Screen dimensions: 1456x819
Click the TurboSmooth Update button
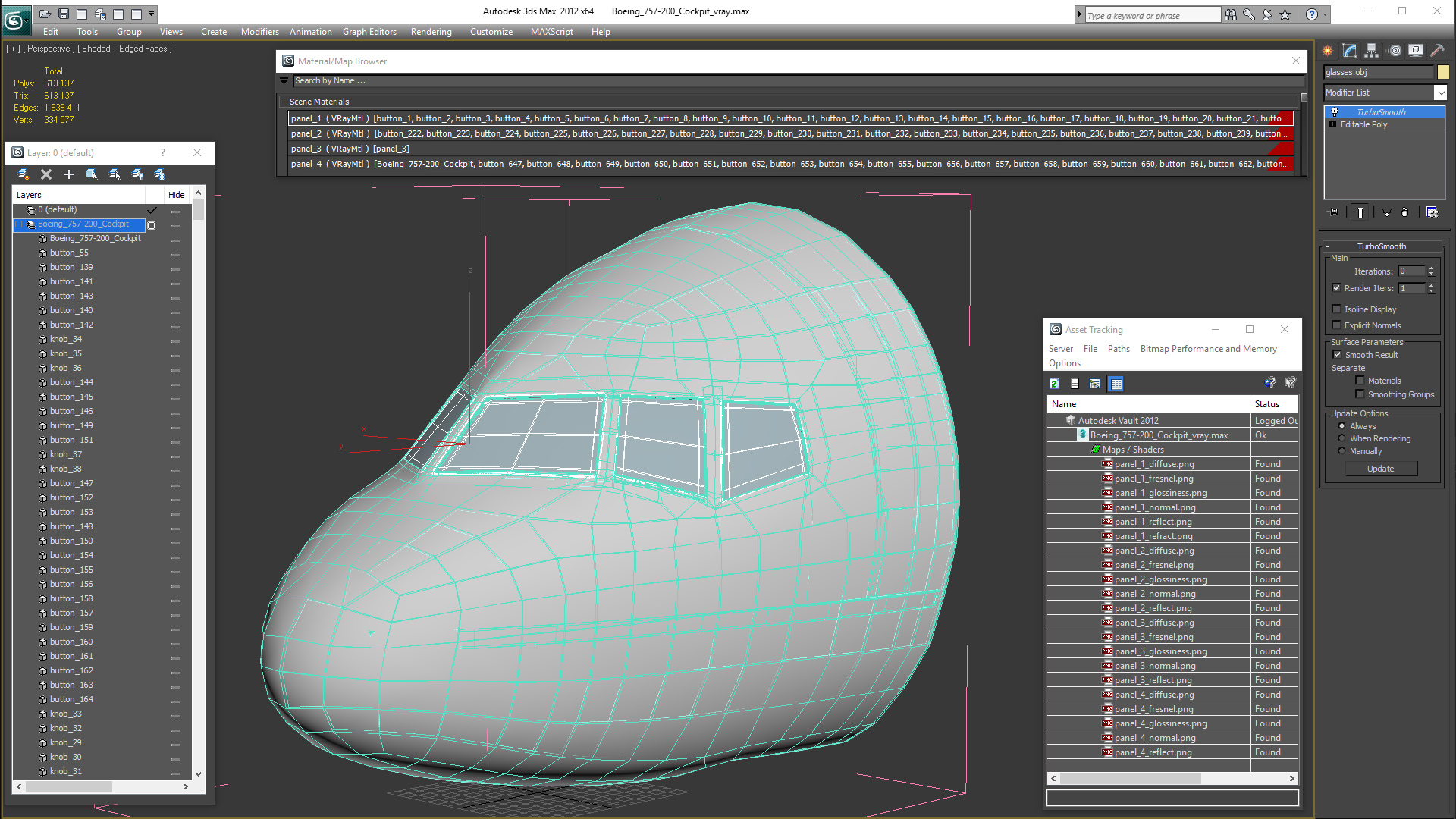click(x=1380, y=469)
